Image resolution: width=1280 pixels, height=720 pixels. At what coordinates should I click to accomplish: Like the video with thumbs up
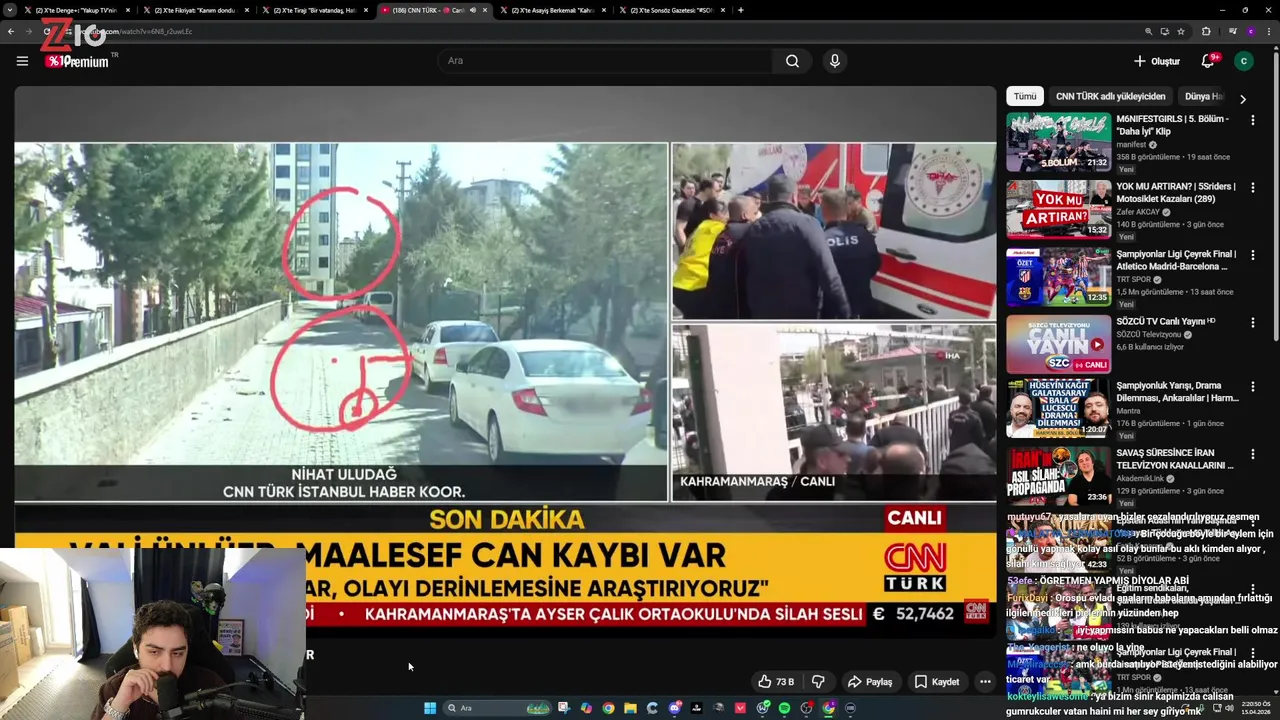point(776,682)
